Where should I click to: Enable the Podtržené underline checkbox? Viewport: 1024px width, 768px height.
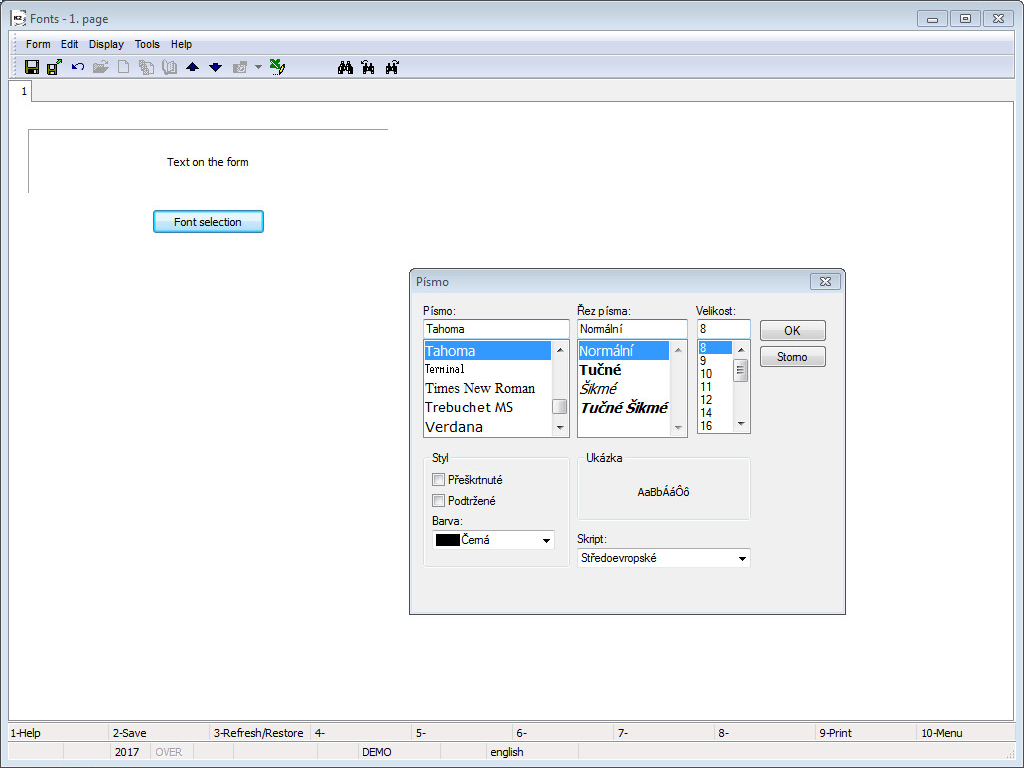click(439, 501)
